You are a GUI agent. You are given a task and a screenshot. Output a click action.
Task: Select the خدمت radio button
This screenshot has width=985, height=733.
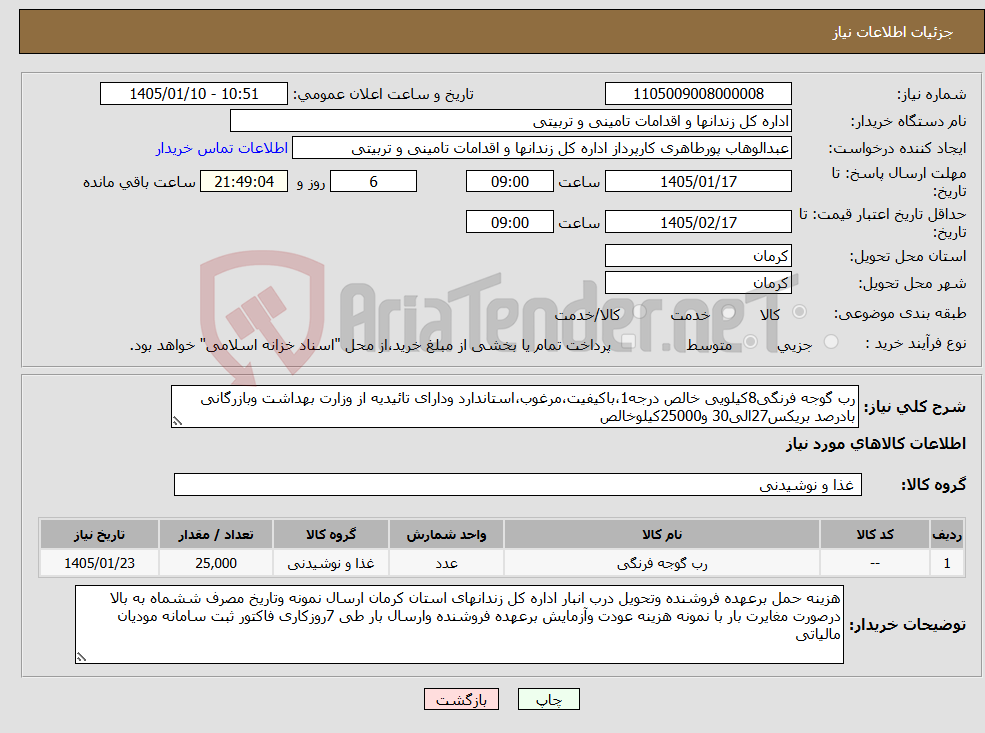coord(729,312)
